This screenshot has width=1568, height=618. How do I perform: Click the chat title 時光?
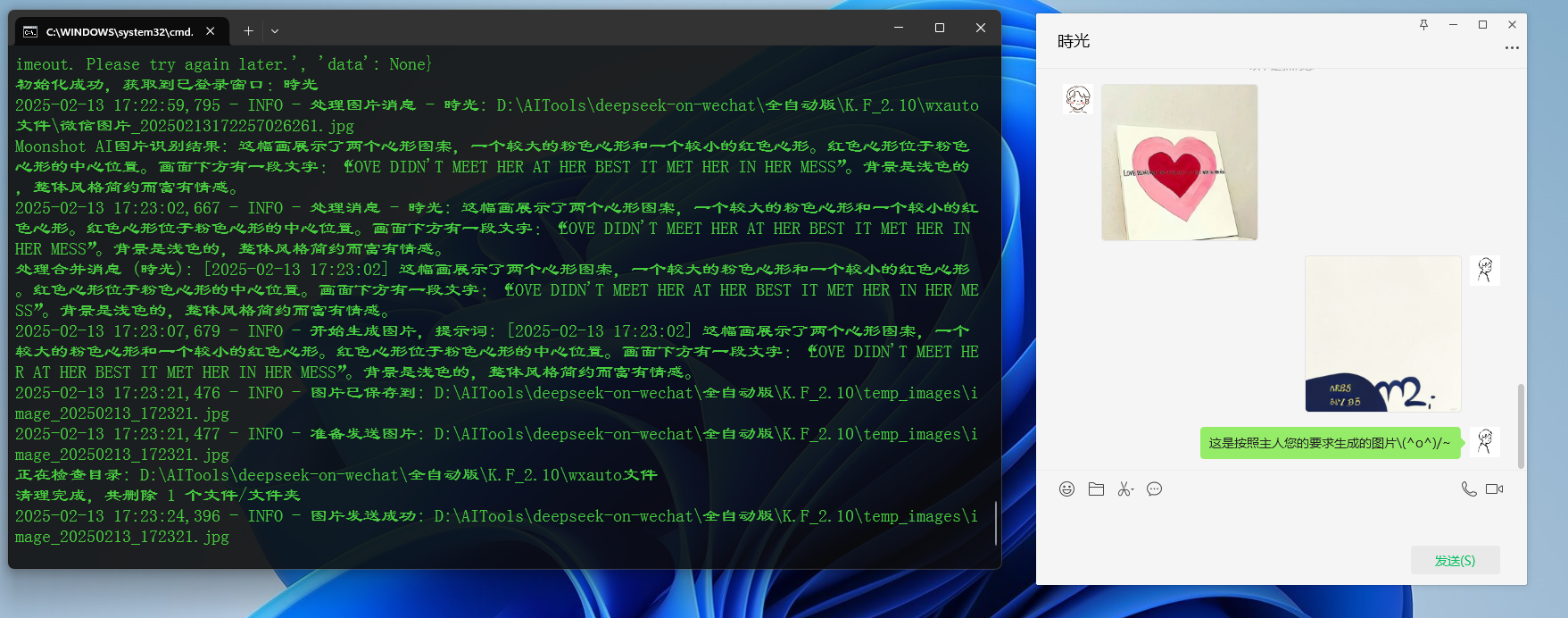tap(1074, 41)
